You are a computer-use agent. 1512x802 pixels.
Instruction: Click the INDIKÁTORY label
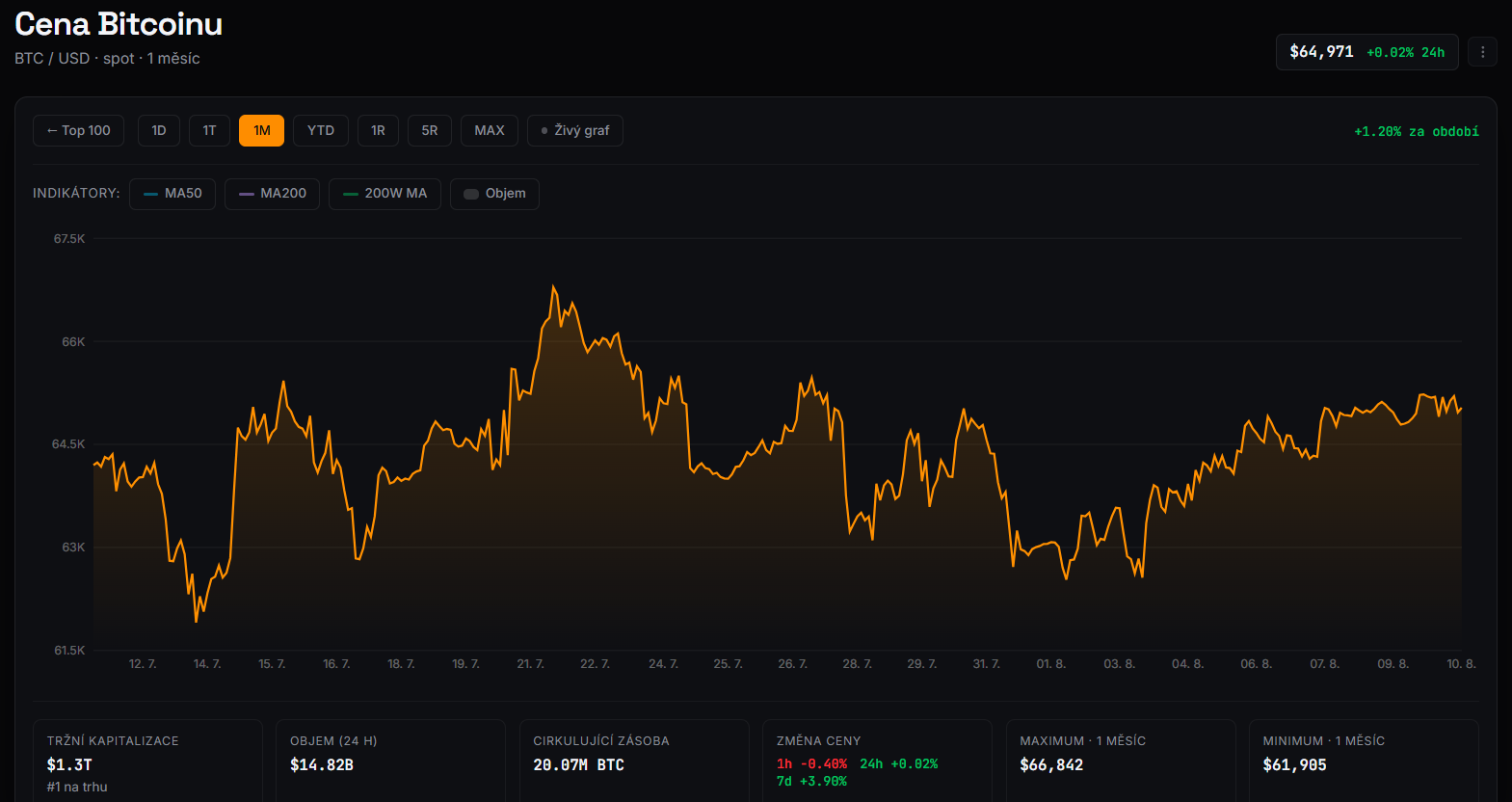(76, 194)
